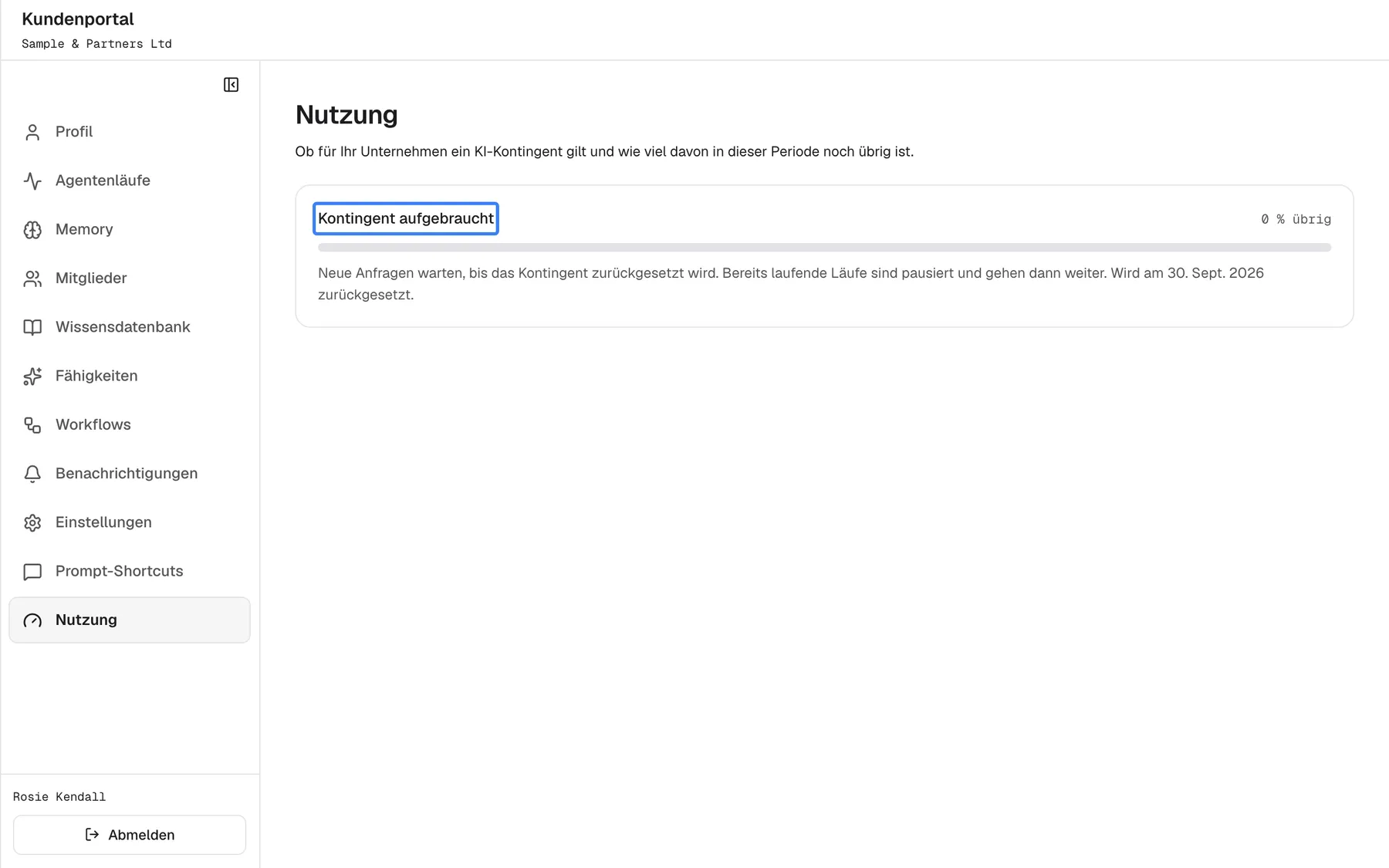Click the Memory brain icon
Screen dimensions: 1389x868
32,230
